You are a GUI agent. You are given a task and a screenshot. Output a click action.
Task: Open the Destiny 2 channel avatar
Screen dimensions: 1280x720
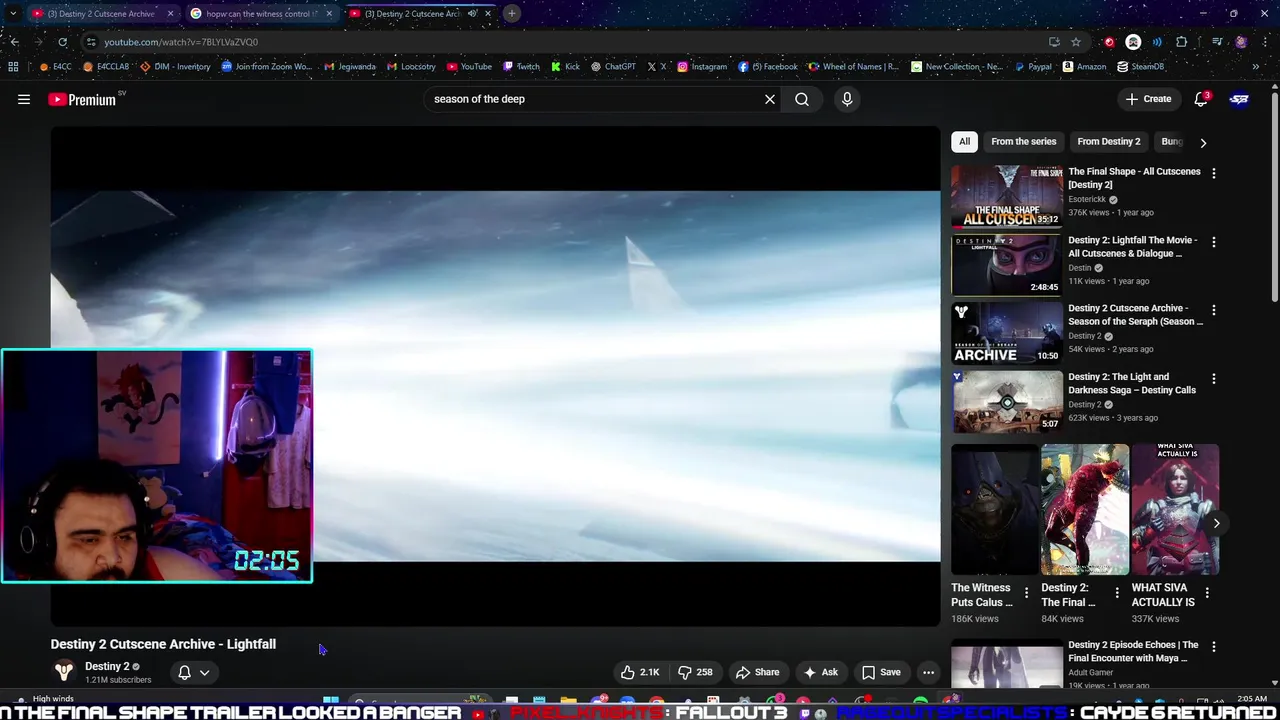(x=64, y=672)
